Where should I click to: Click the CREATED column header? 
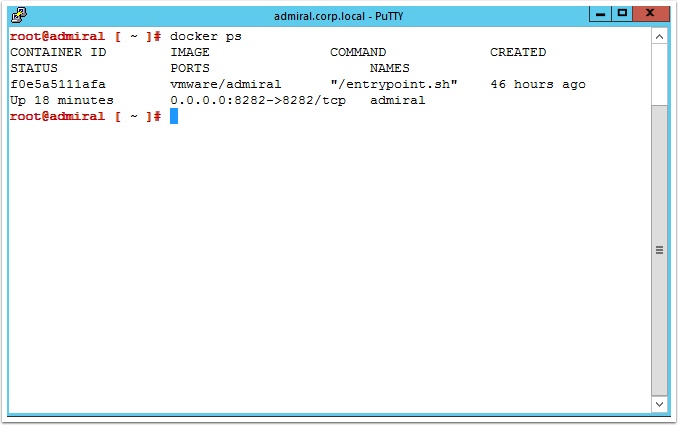[x=518, y=52]
